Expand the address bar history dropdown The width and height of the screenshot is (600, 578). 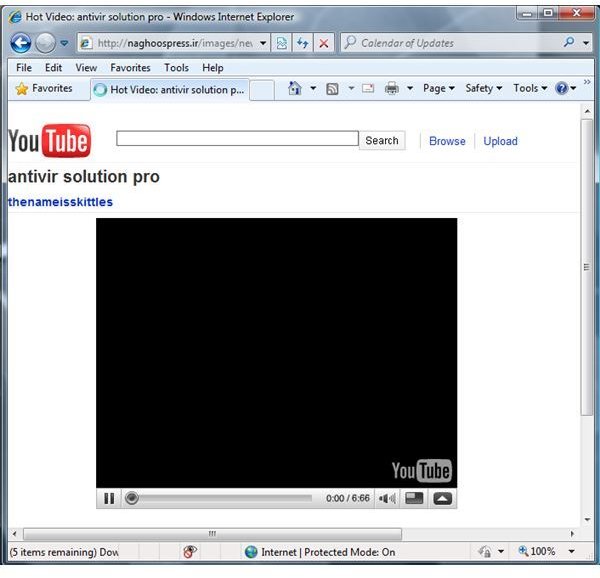coord(263,43)
